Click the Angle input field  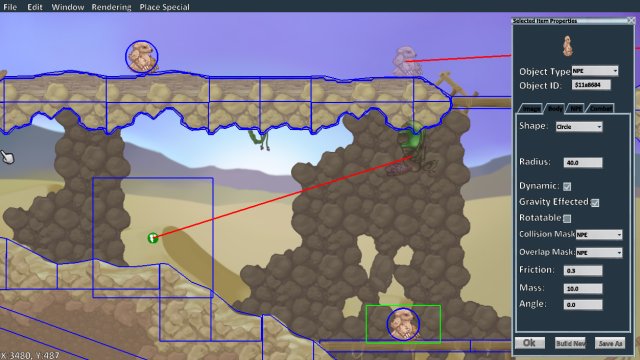(x=583, y=304)
